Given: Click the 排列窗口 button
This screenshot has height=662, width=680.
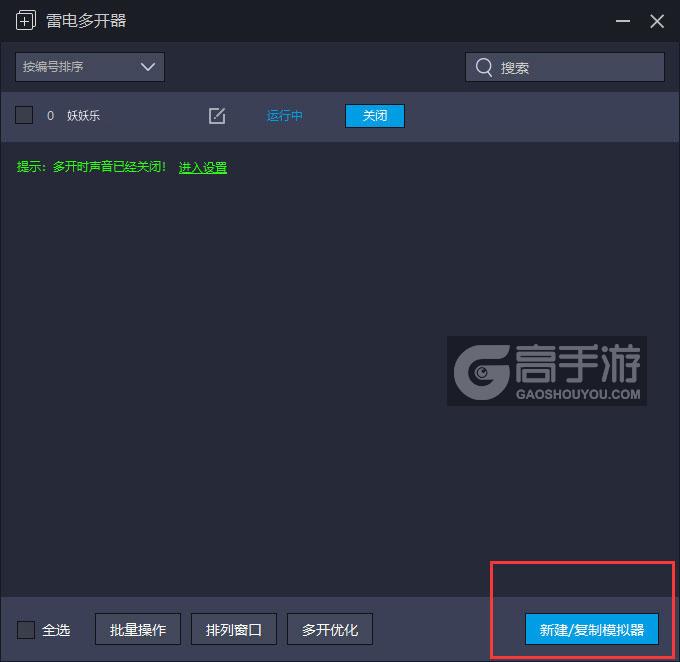Looking at the screenshot, I should click(234, 629).
